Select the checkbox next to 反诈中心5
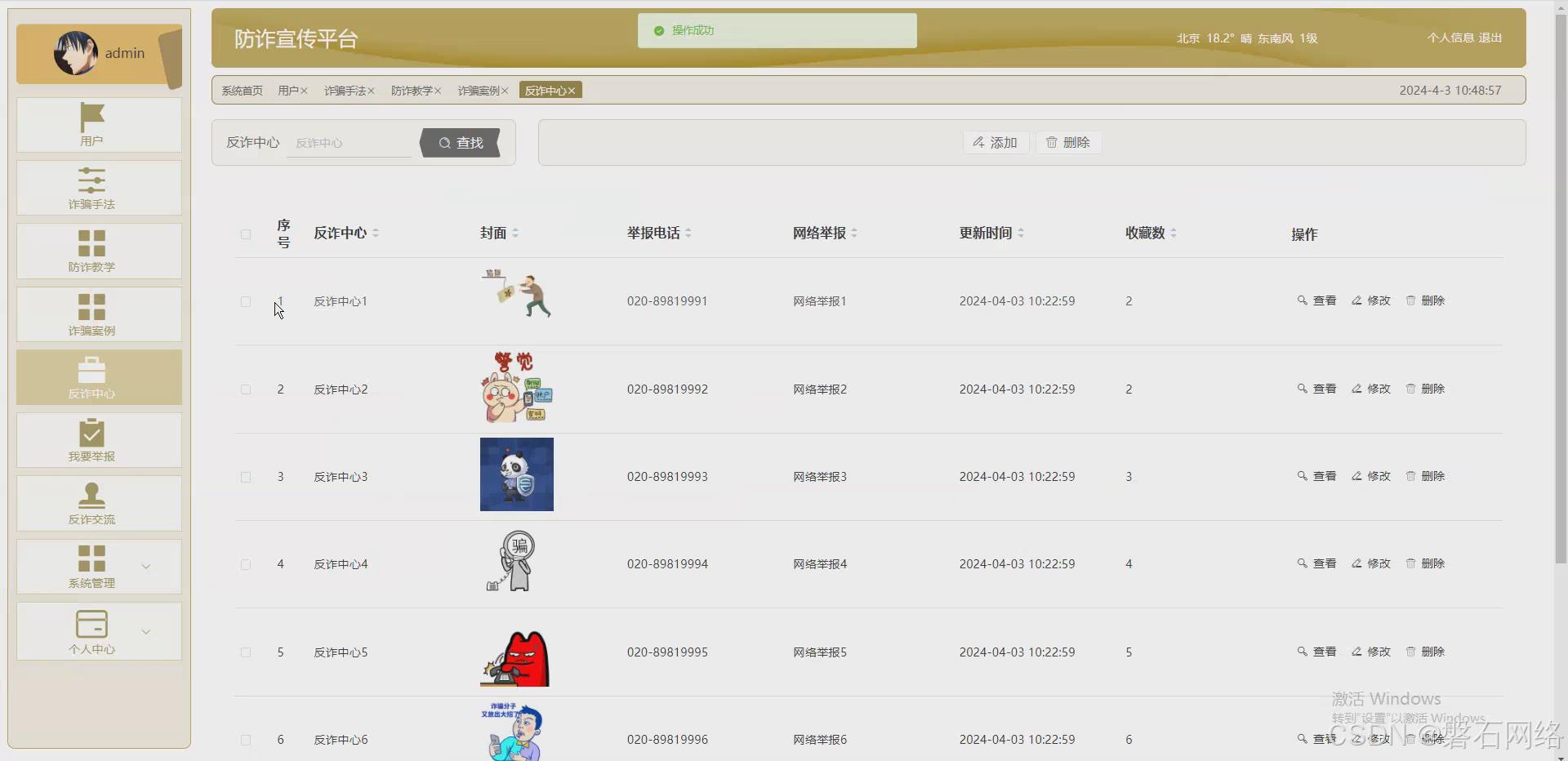The height and width of the screenshot is (761, 1568). [245, 652]
